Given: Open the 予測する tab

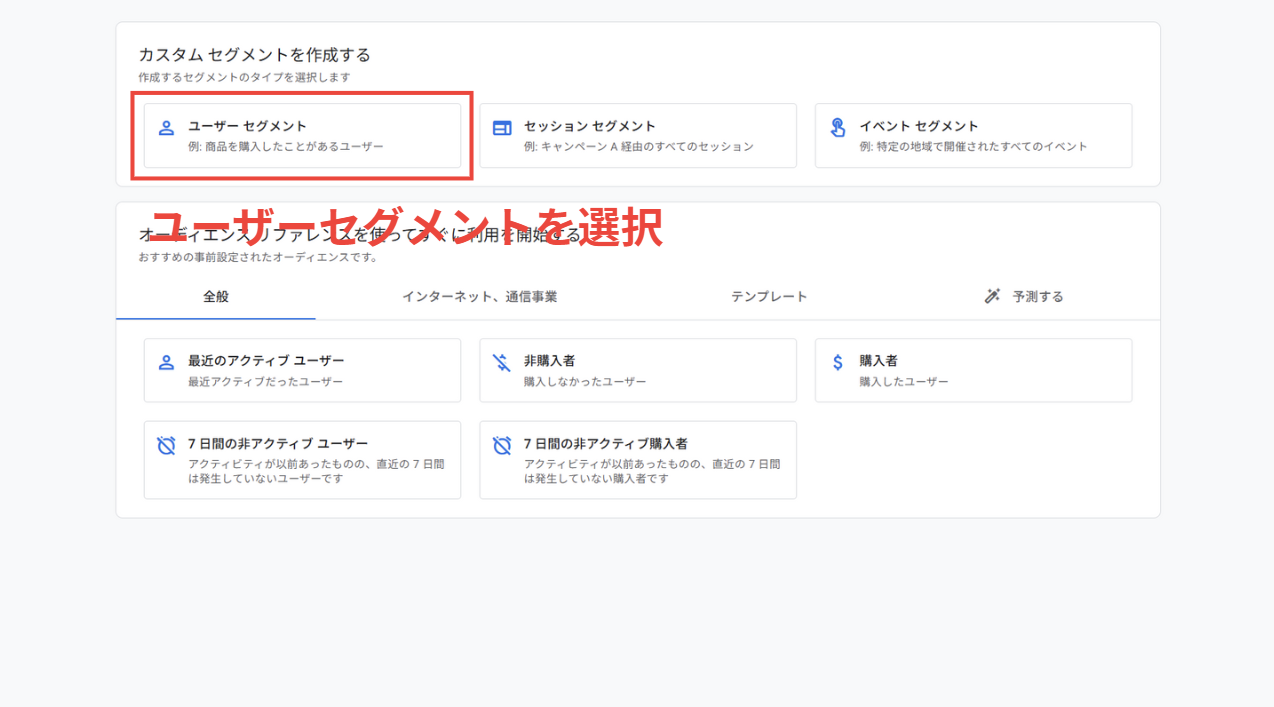Looking at the screenshot, I should (1024, 297).
